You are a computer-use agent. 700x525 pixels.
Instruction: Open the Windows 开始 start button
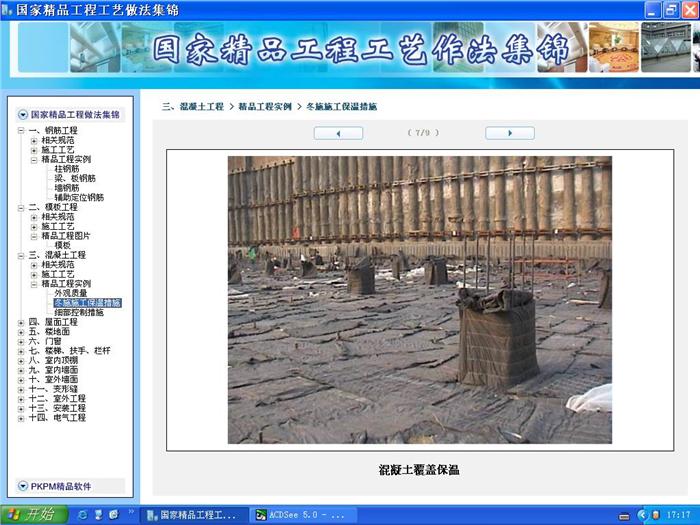click(35, 514)
